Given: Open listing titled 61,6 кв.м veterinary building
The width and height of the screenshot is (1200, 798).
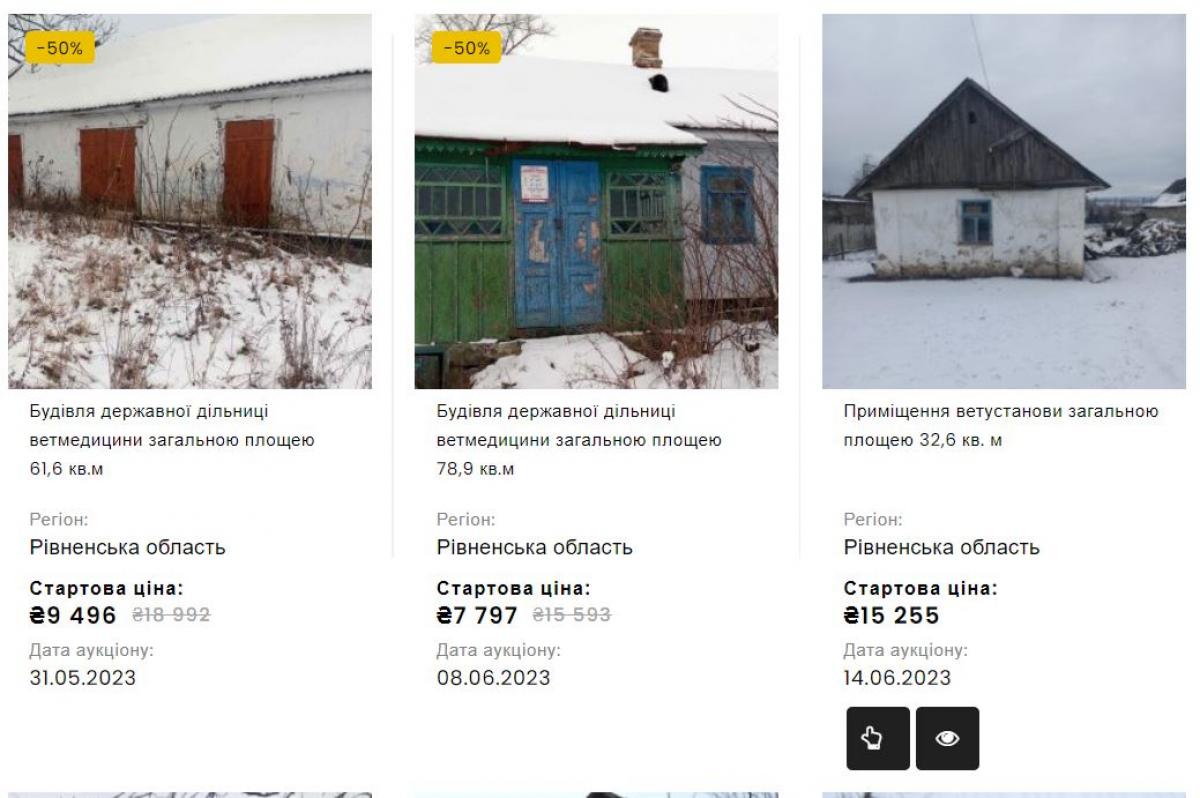Looking at the screenshot, I should pos(172,440).
